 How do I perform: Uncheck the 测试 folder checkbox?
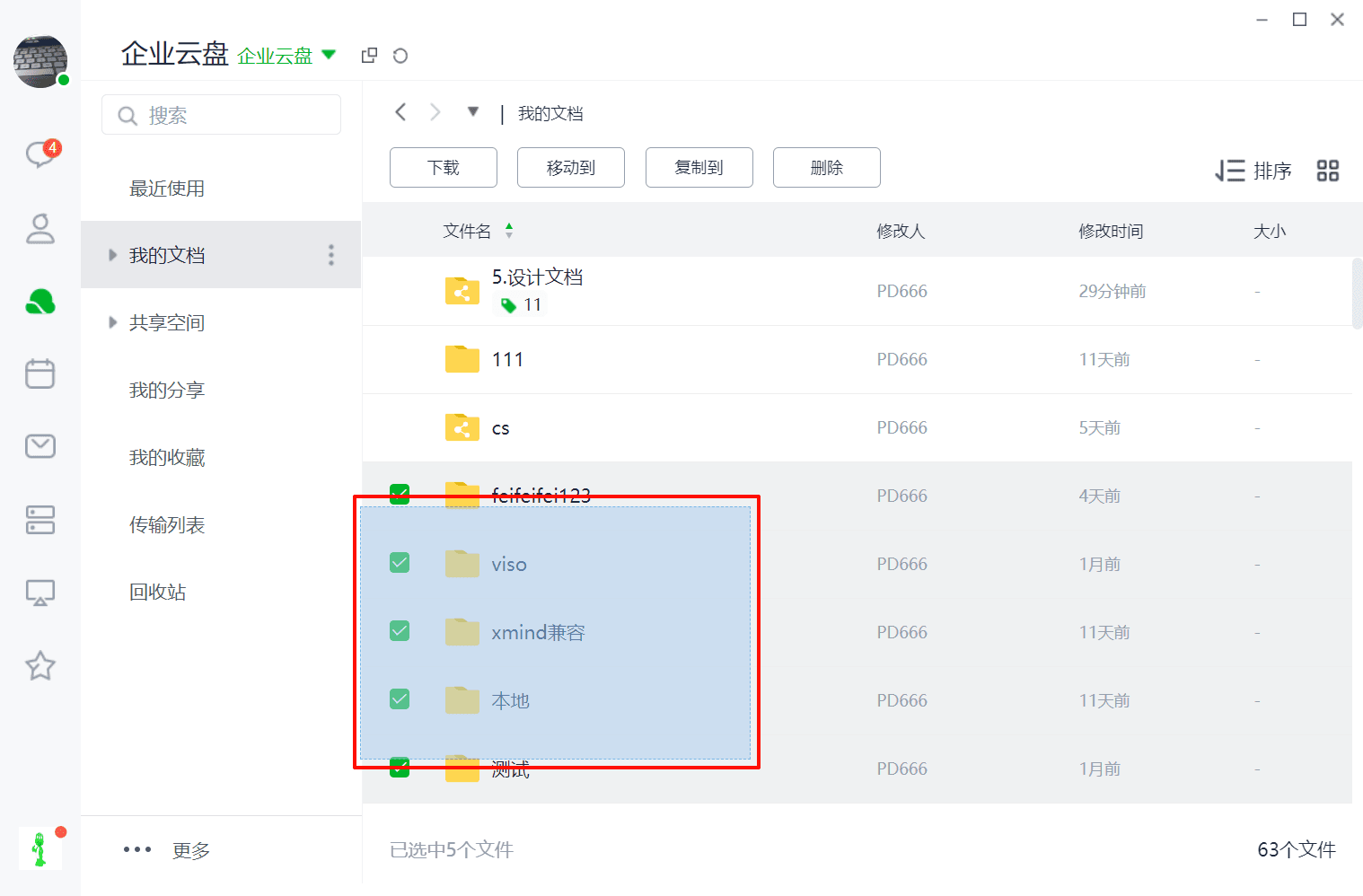pos(400,768)
